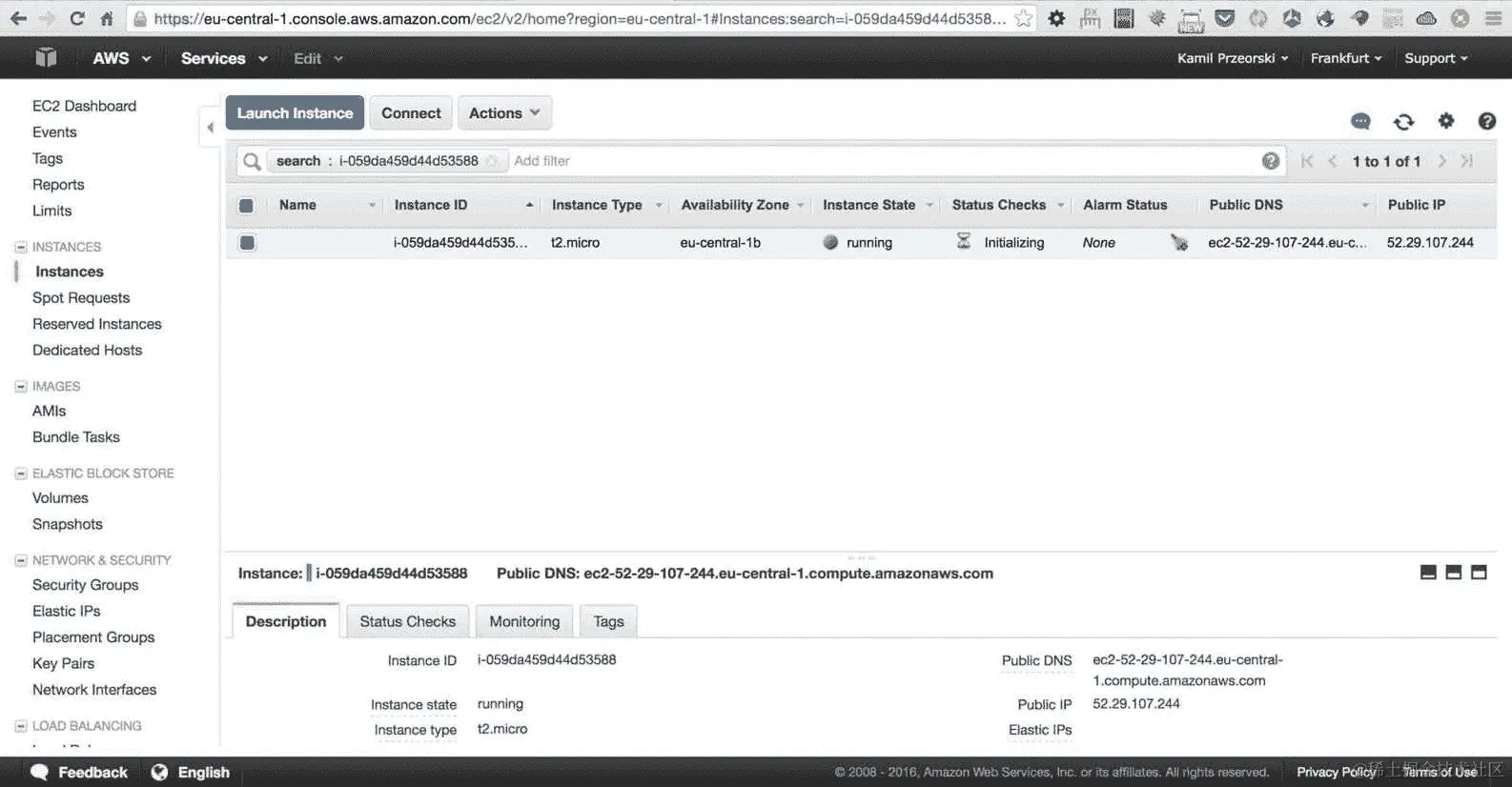Click the browser back arrow
The image size is (1512, 787).
tap(18, 18)
